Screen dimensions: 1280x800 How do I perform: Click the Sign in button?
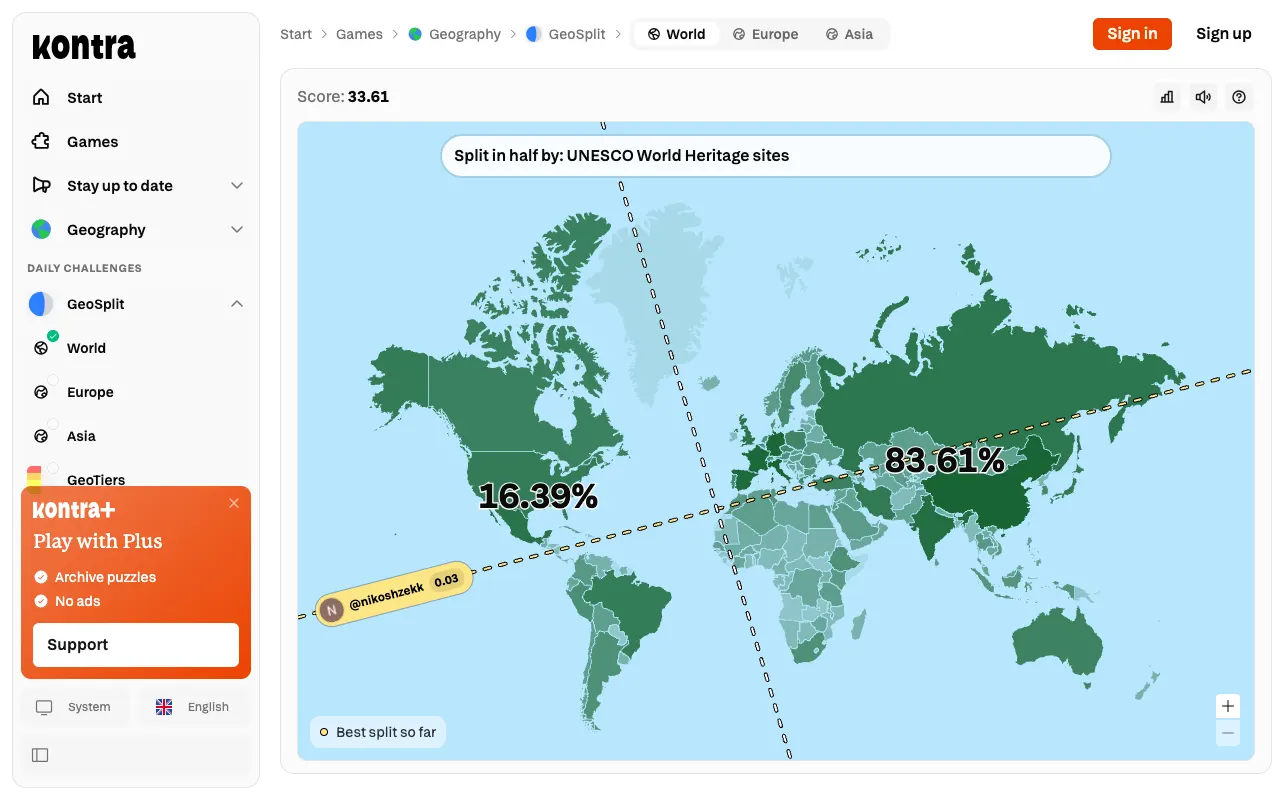pos(1132,34)
